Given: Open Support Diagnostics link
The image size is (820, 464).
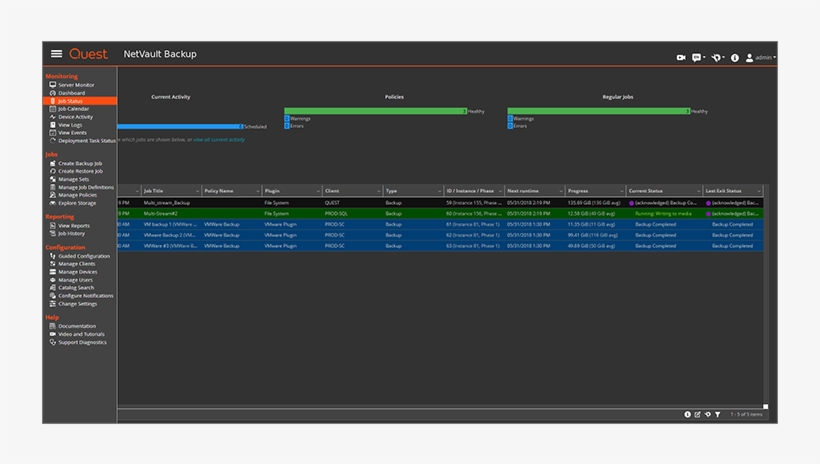Looking at the screenshot, I should [x=82, y=343].
